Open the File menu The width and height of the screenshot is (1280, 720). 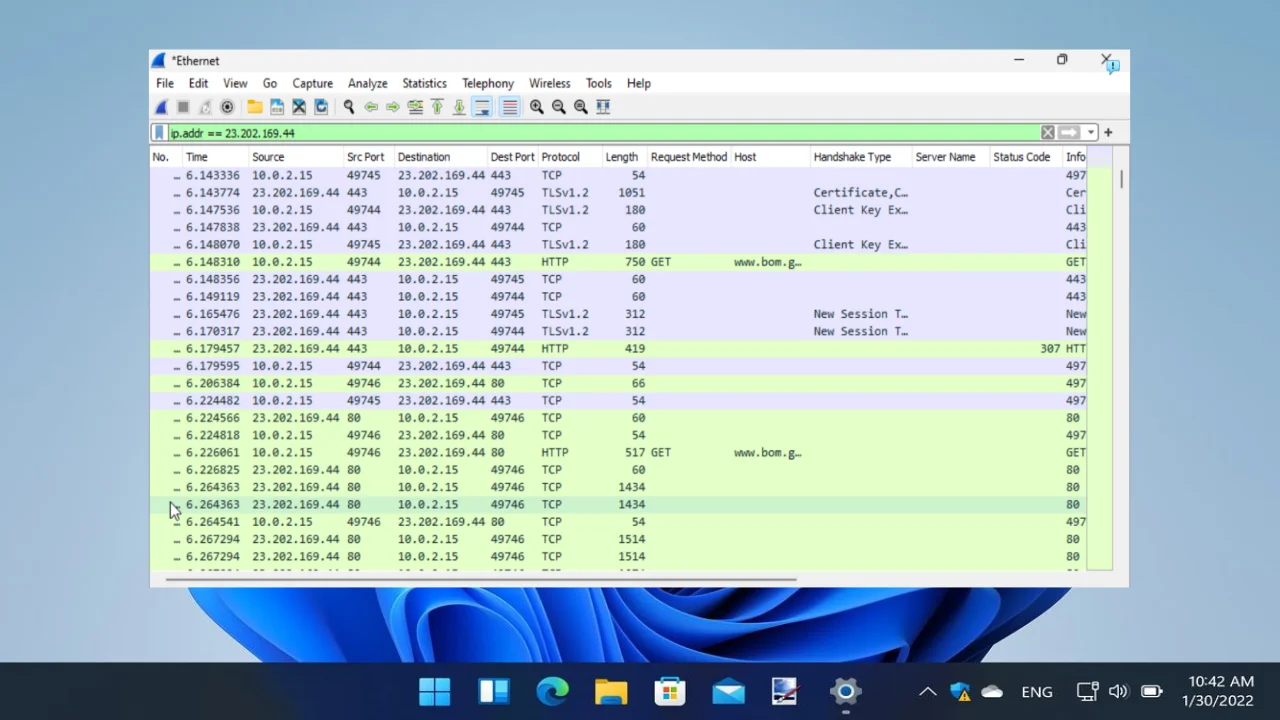click(165, 83)
